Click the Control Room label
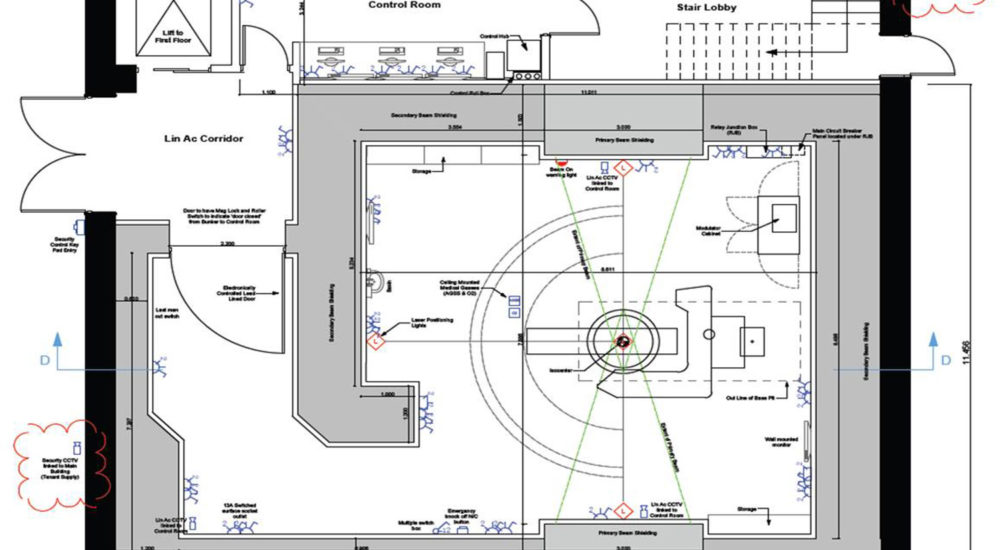This screenshot has height=550, width=1000. pos(405,5)
